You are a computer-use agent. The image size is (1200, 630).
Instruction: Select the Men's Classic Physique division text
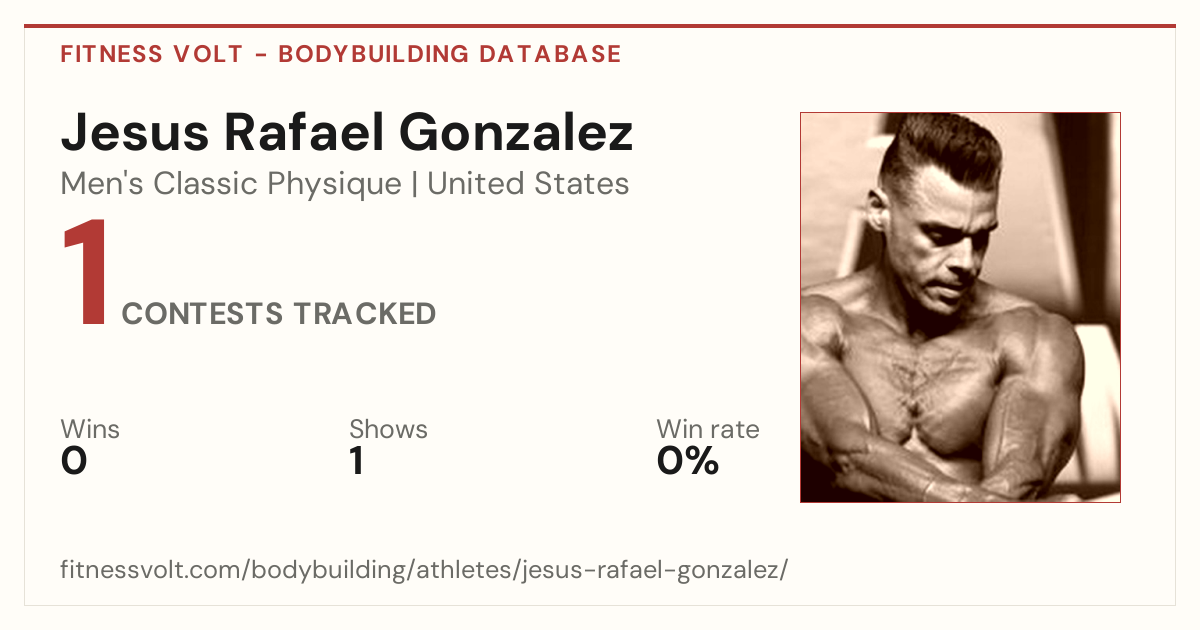click(232, 185)
